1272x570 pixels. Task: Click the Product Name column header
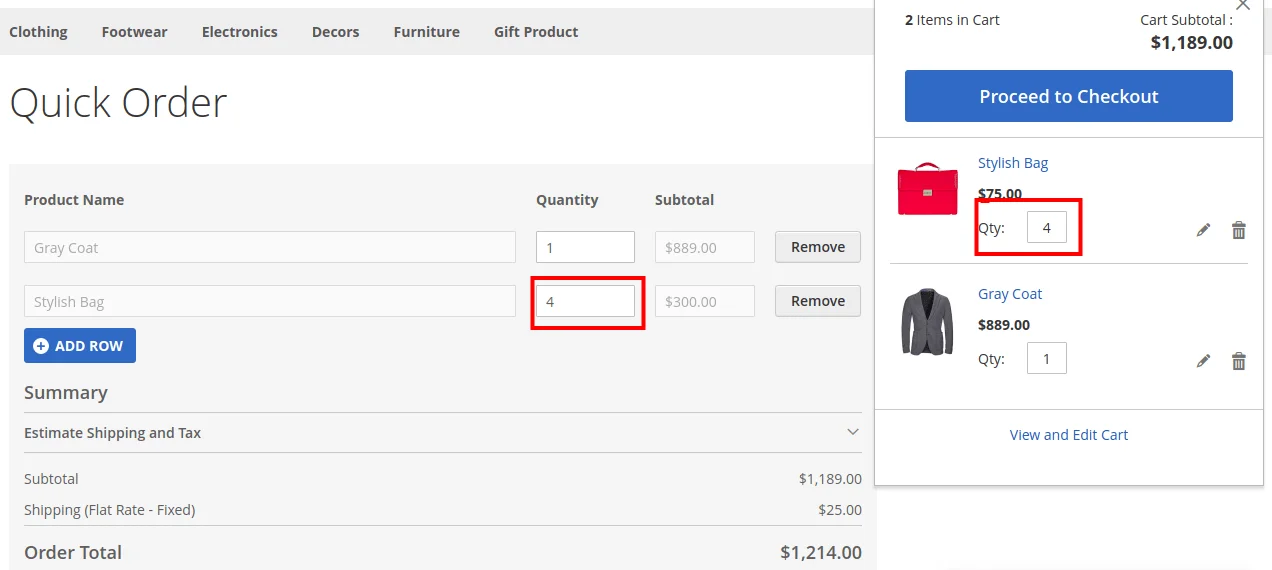click(x=74, y=200)
